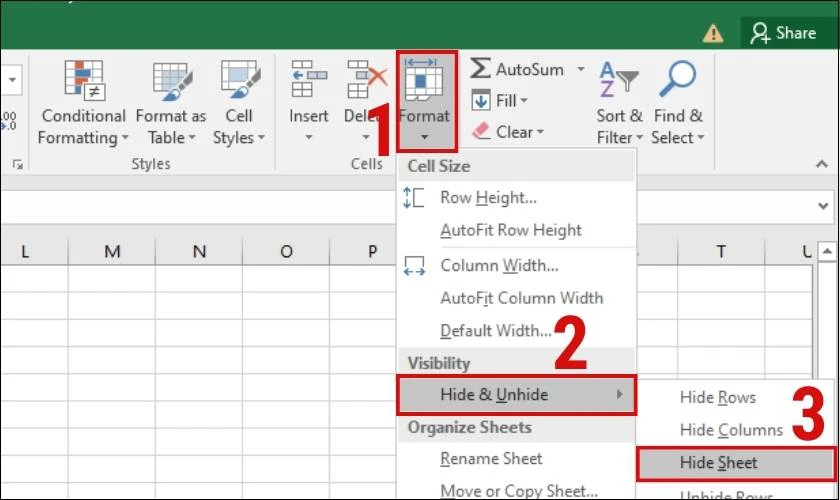Open the Fill dropdown
Screen dimensions: 840x500
point(499,101)
